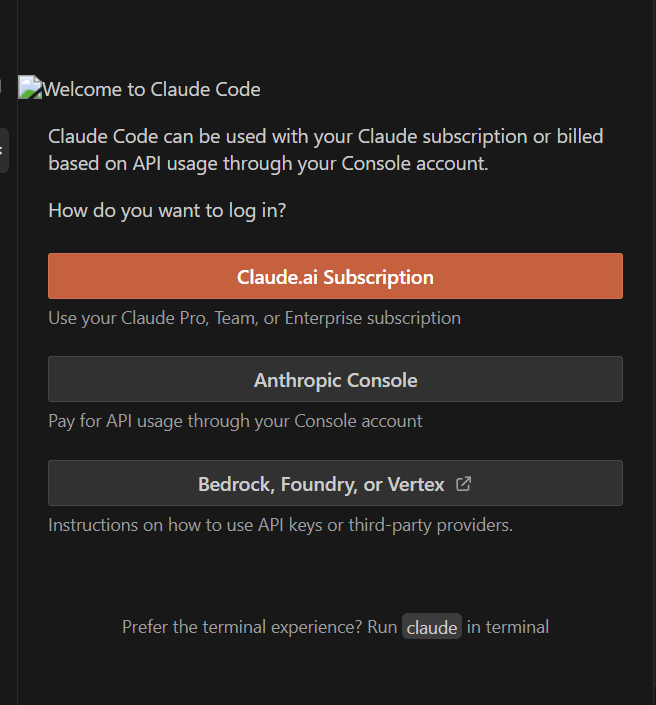
Task: Click the broken Welcome image icon
Action: pos(30,89)
